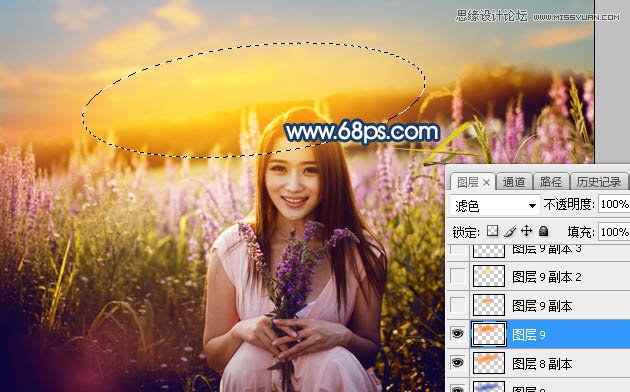630x392 pixels.
Task: Click the 不透明度 label
Action: [x=569, y=204]
